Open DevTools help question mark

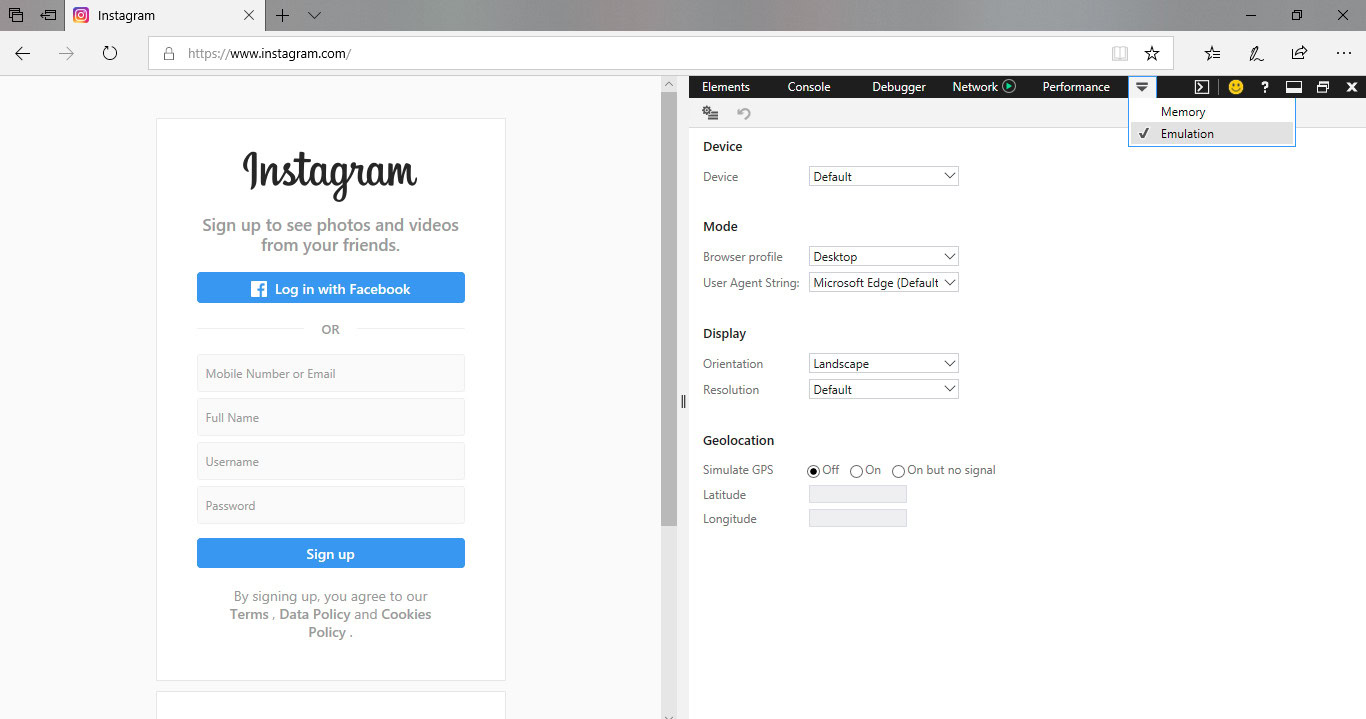[x=1265, y=87]
